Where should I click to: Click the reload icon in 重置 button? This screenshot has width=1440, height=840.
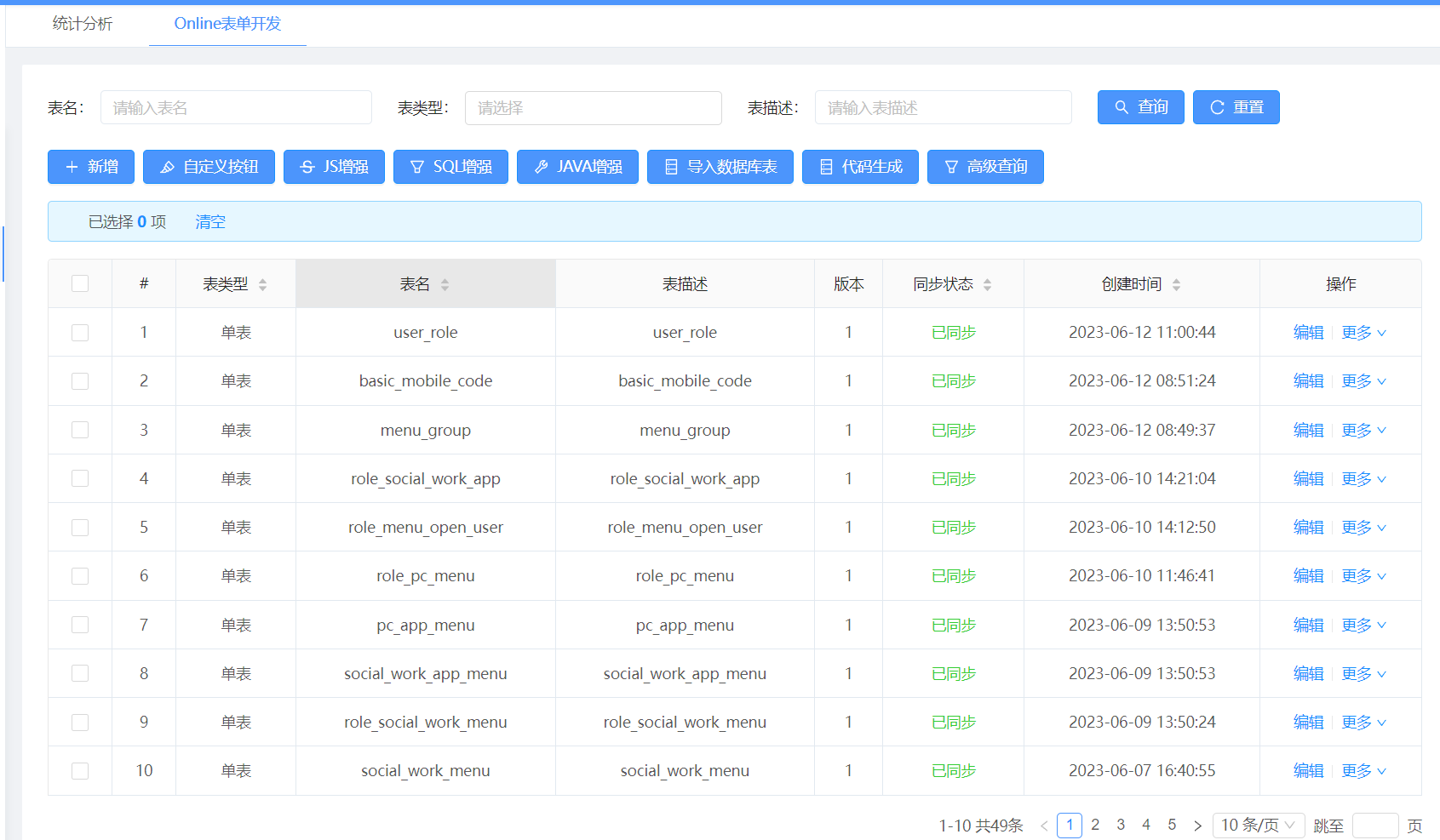1217,107
